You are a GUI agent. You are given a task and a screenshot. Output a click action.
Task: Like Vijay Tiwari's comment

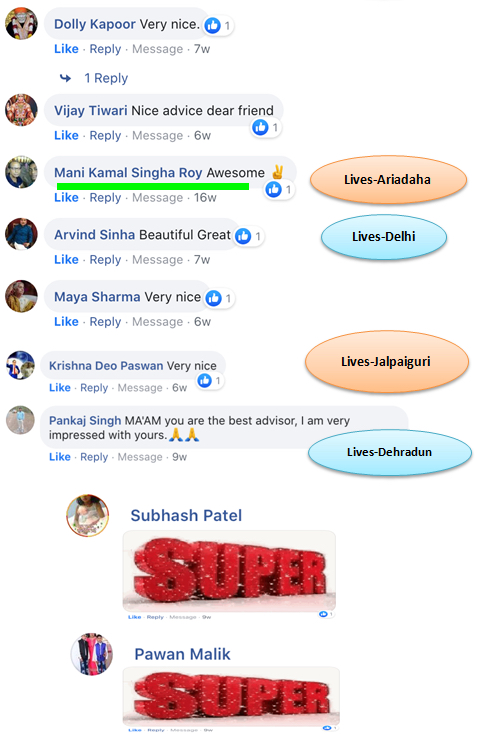point(66,135)
